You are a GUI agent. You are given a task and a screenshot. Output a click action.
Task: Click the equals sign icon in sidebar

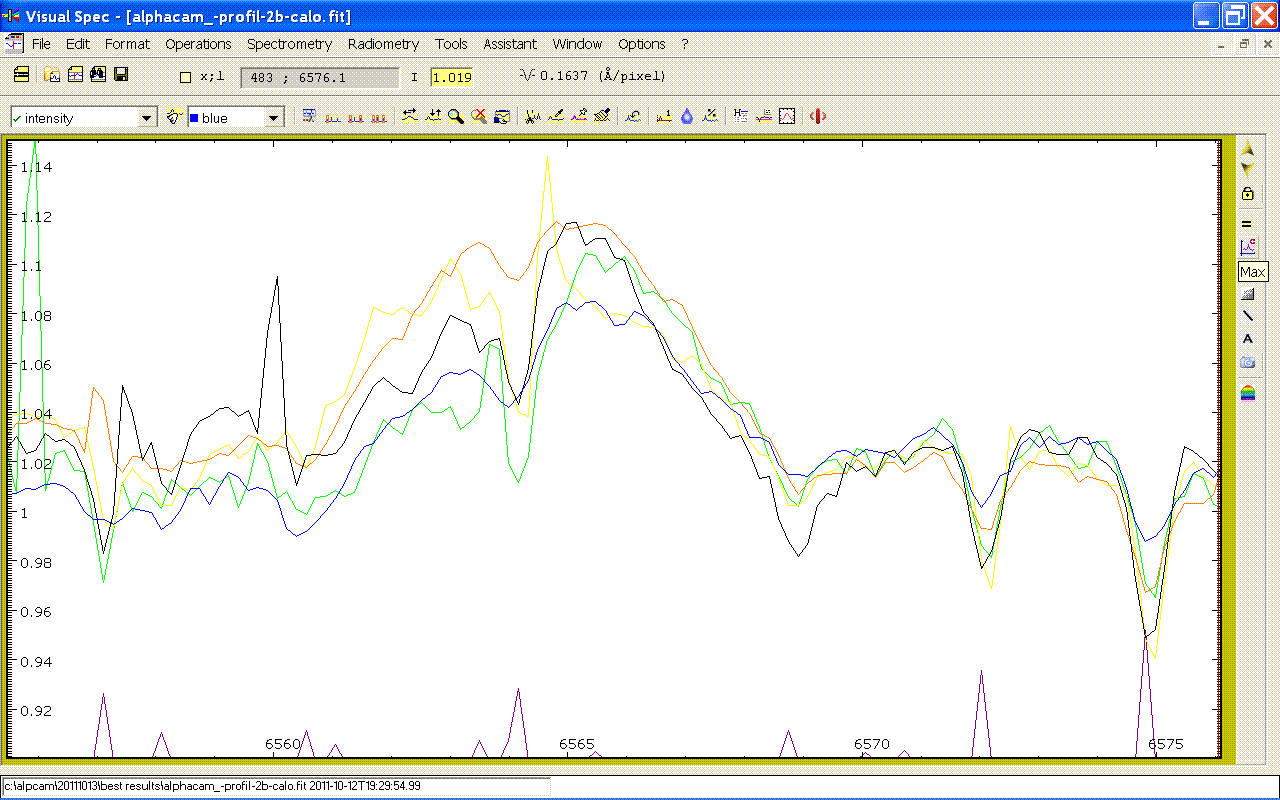pos(1247,224)
